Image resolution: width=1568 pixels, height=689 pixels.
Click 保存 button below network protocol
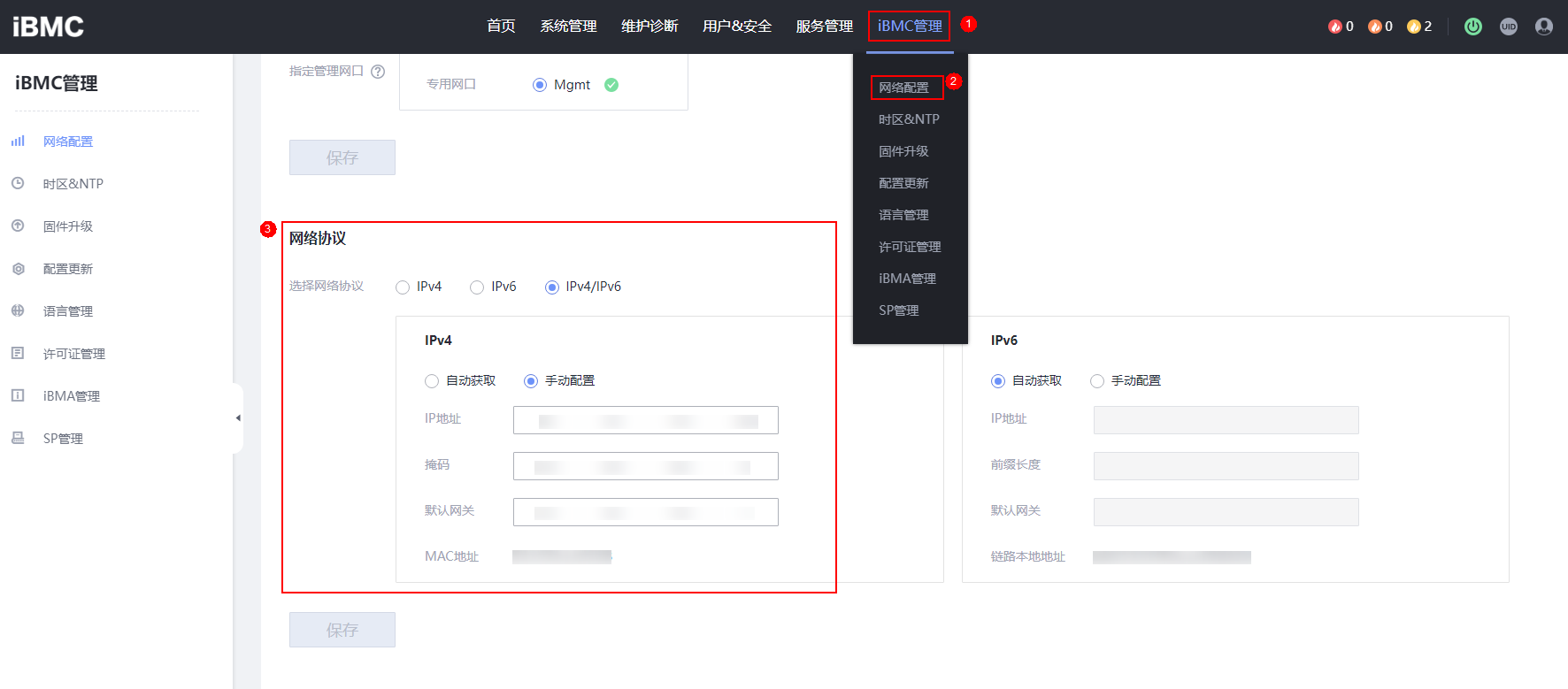[342, 630]
